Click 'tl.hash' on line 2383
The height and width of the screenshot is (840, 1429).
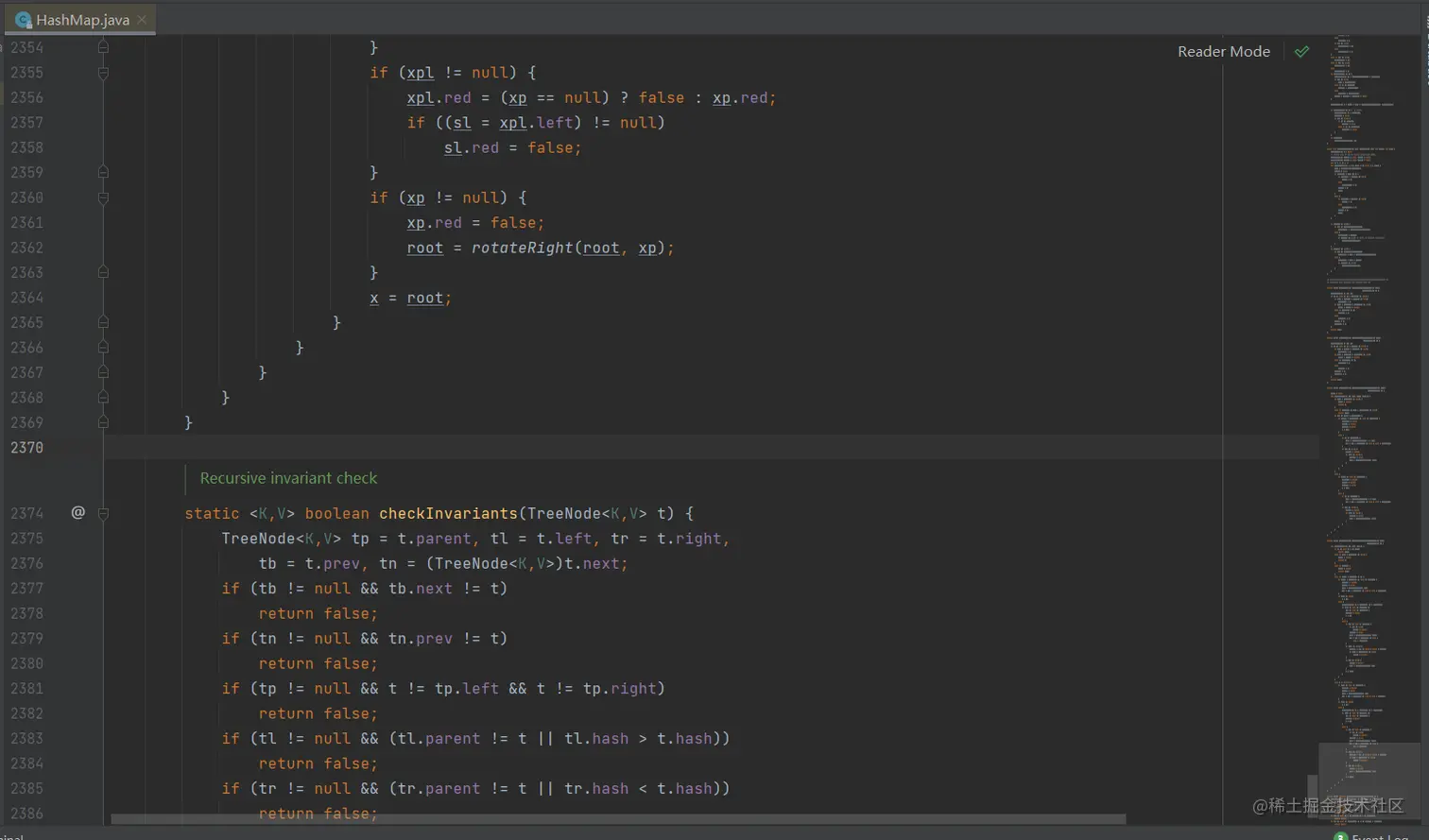tap(596, 738)
